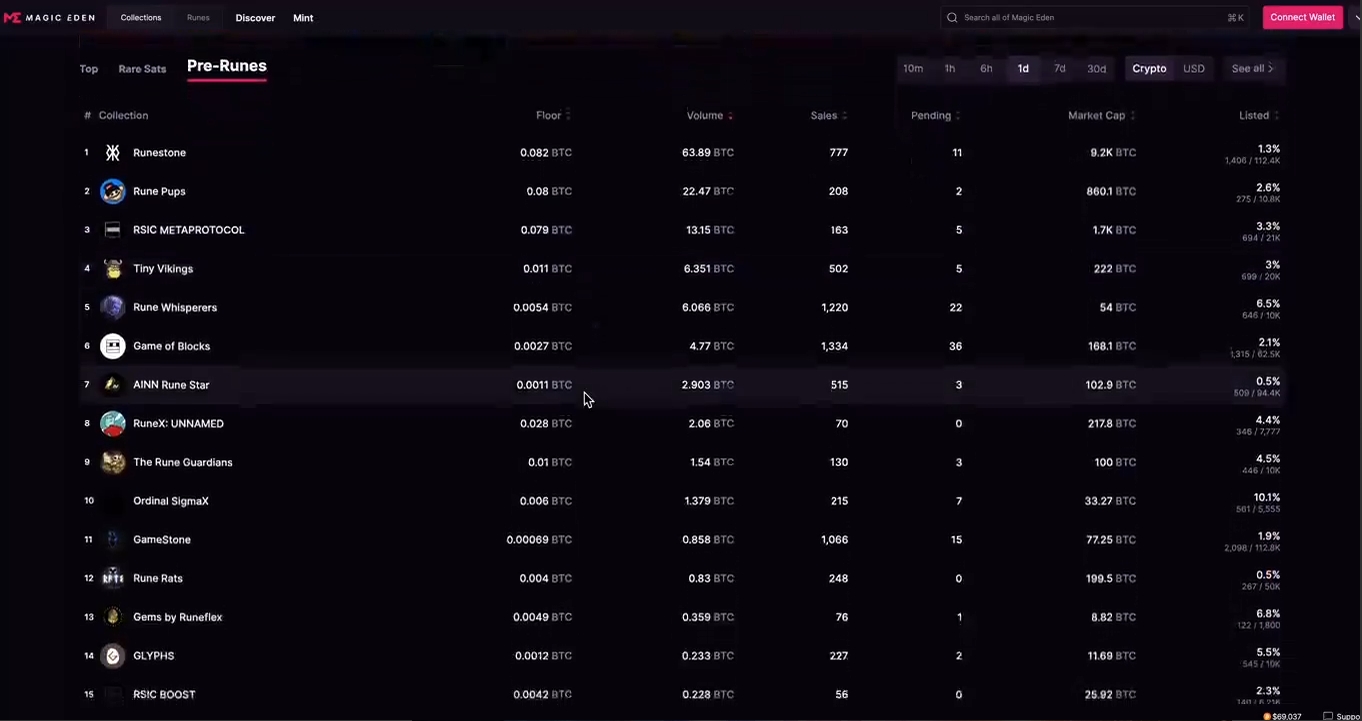Click the Magic Eden logo icon
This screenshot has height=721, width=1362.
coord(12,18)
